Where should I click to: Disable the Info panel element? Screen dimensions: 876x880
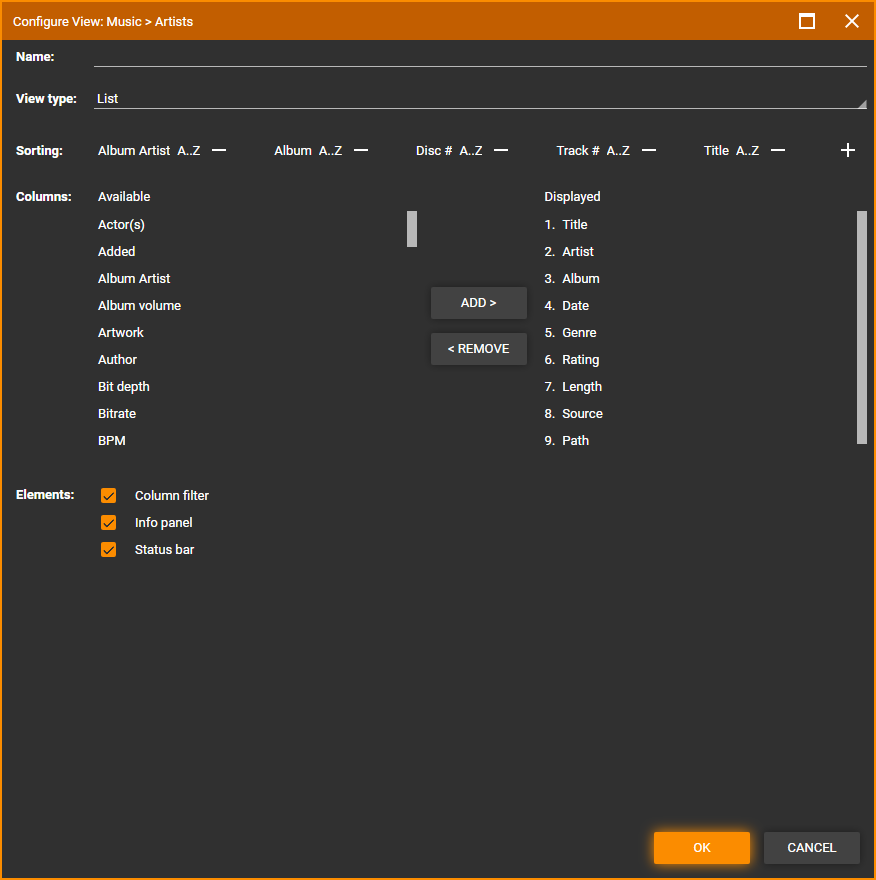[109, 523]
